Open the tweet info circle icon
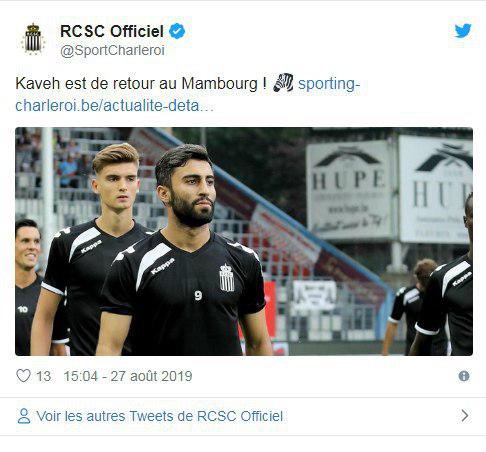Screen dimensions: 486x452 click(x=464, y=376)
